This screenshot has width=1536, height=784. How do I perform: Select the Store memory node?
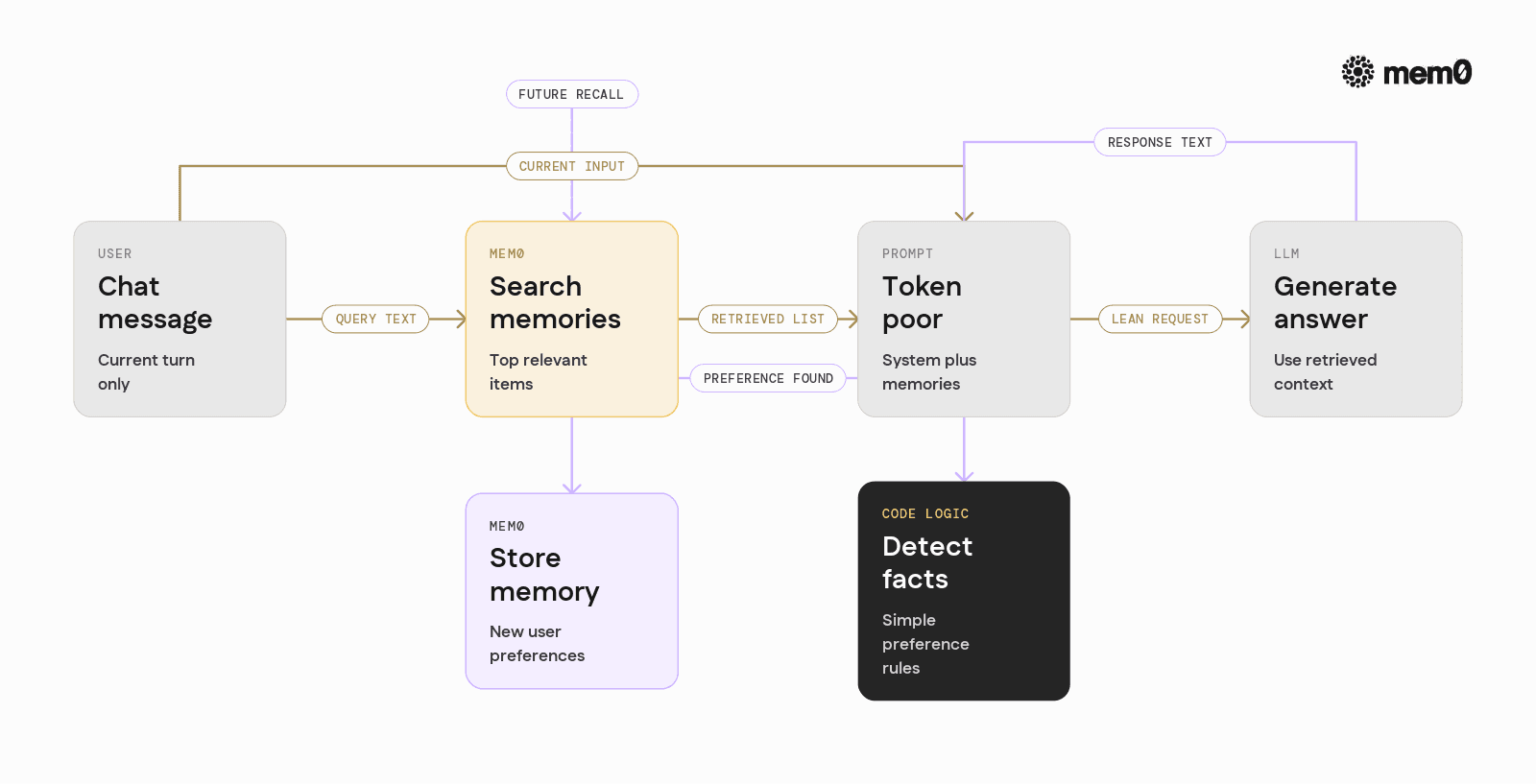572,591
